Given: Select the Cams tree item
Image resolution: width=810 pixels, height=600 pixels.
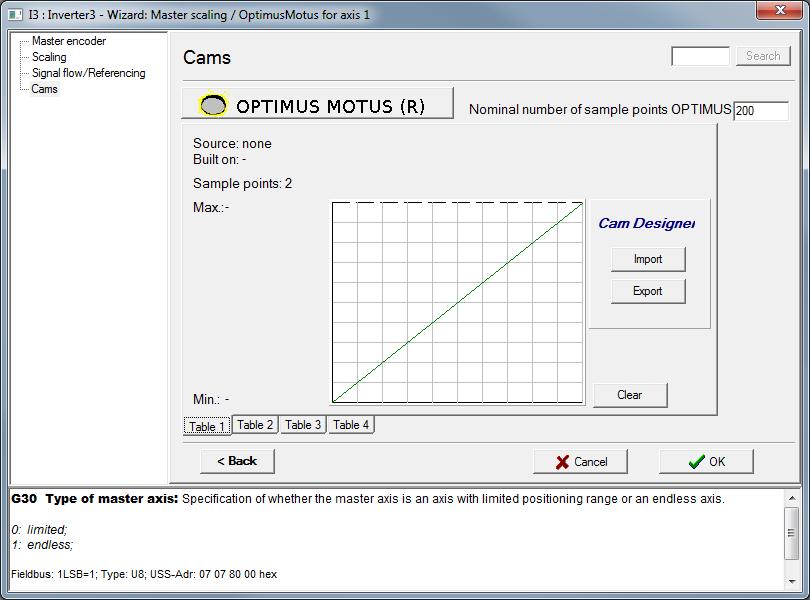Looking at the screenshot, I should point(44,89).
